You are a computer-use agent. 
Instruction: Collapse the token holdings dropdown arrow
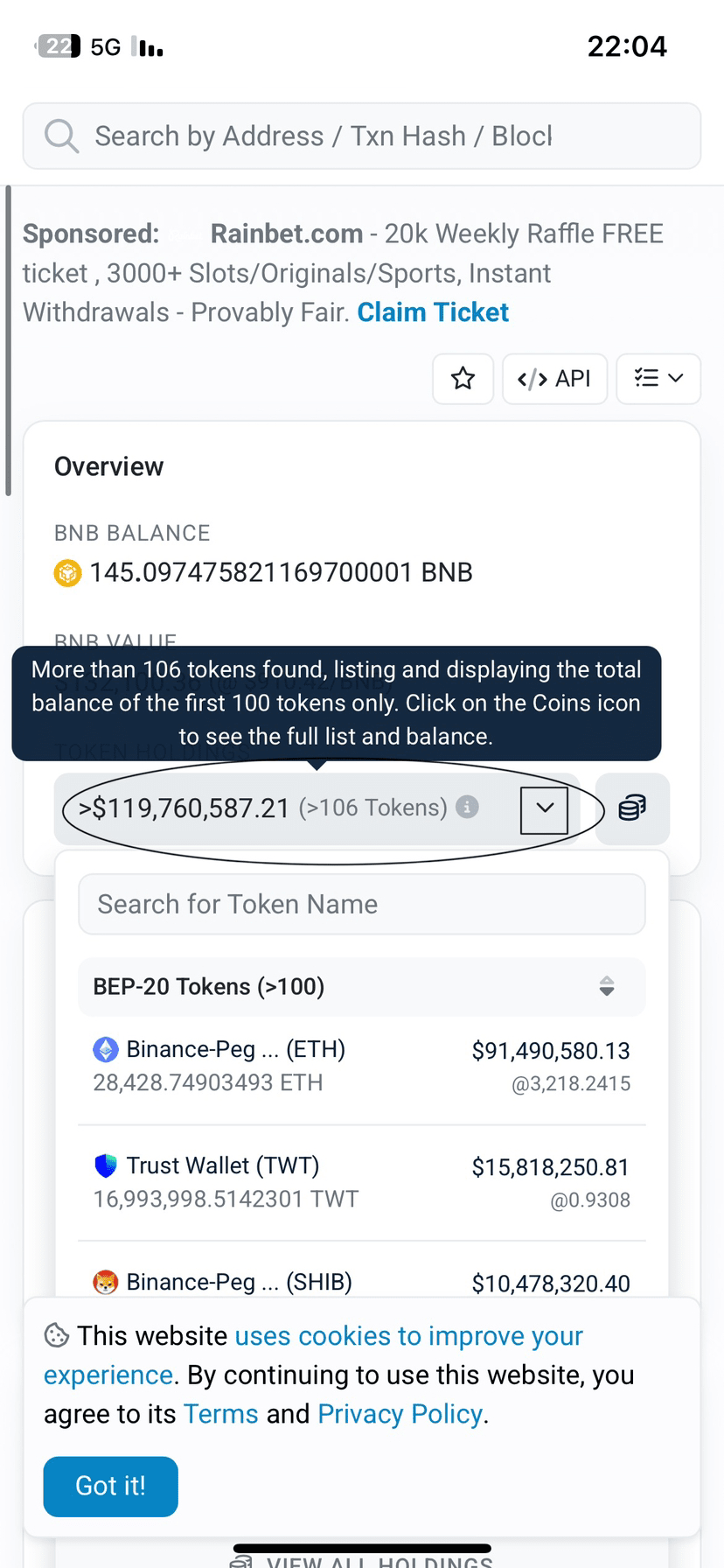coord(544,808)
